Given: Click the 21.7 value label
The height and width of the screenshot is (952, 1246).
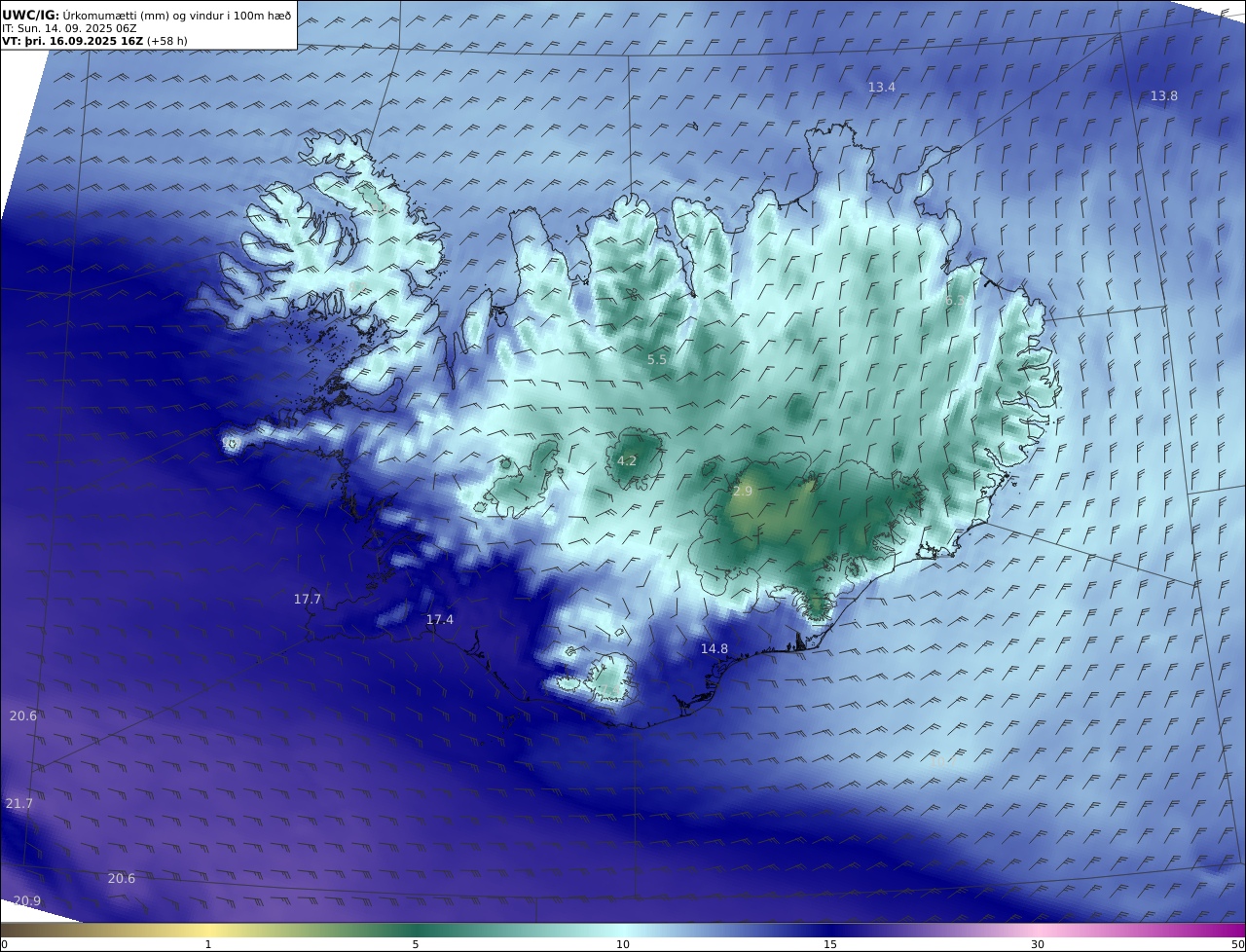Looking at the screenshot, I should coord(19,804).
